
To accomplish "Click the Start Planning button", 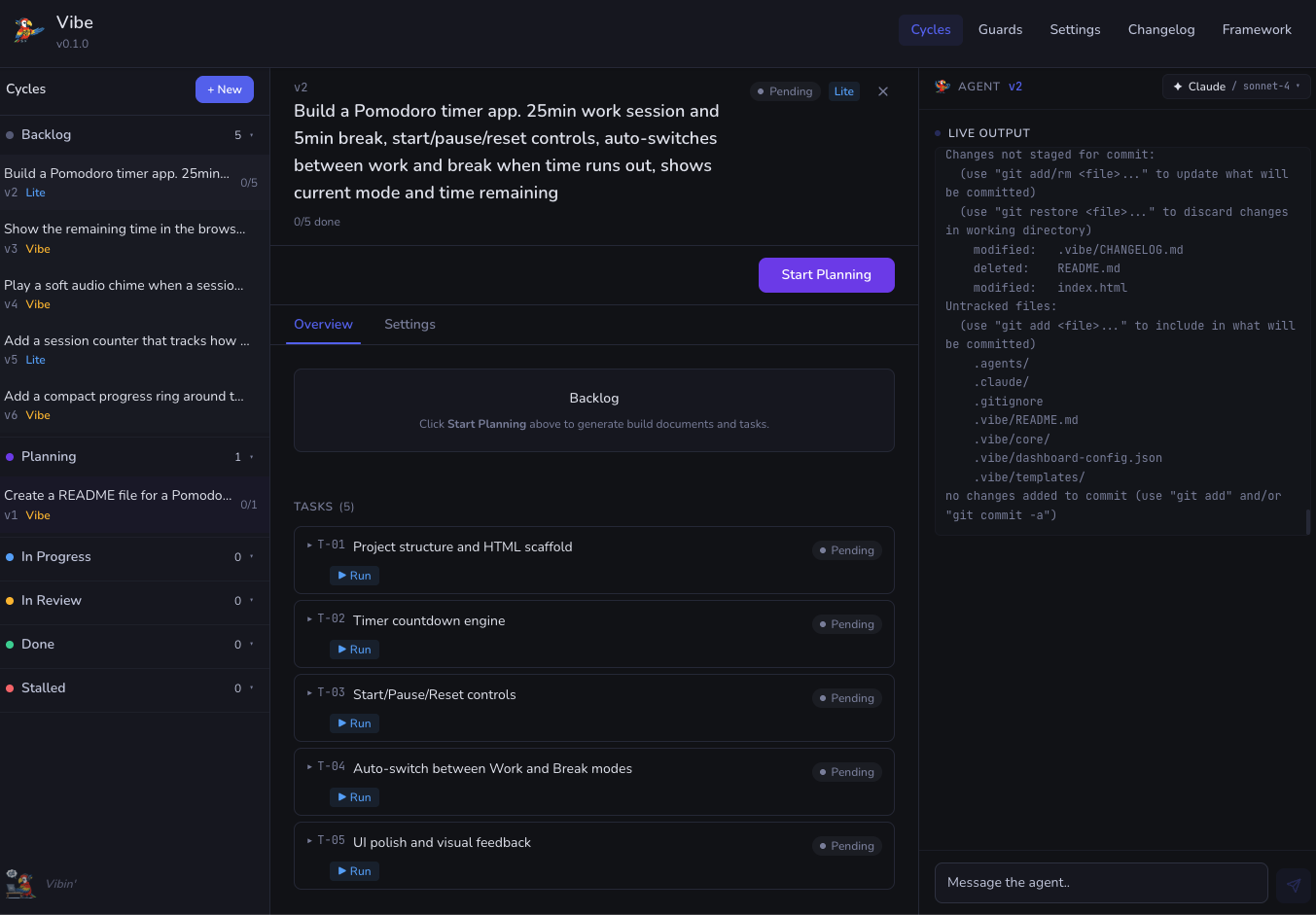I will [x=826, y=275].
